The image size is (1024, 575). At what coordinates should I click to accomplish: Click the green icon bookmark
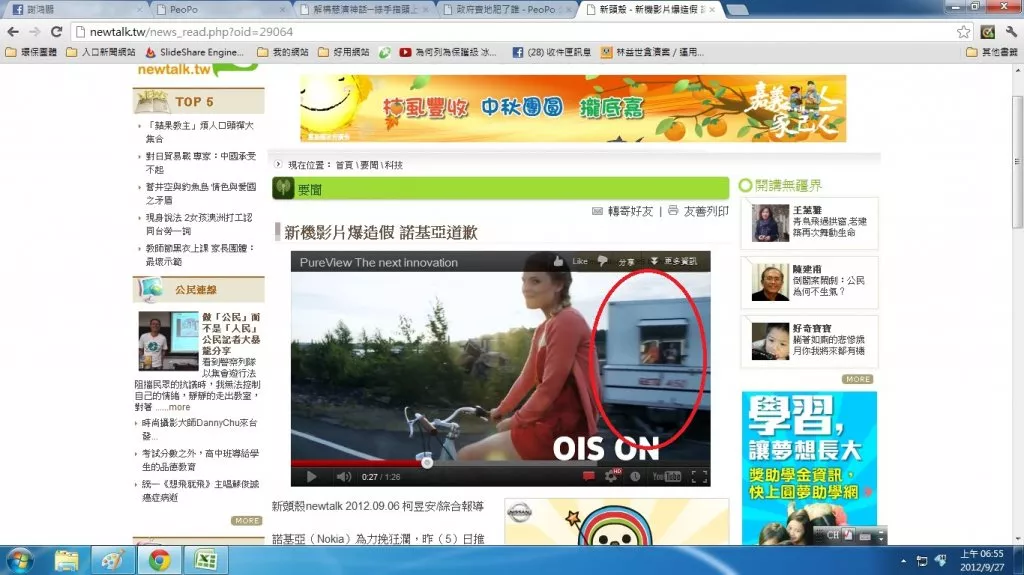click(385, 52)
